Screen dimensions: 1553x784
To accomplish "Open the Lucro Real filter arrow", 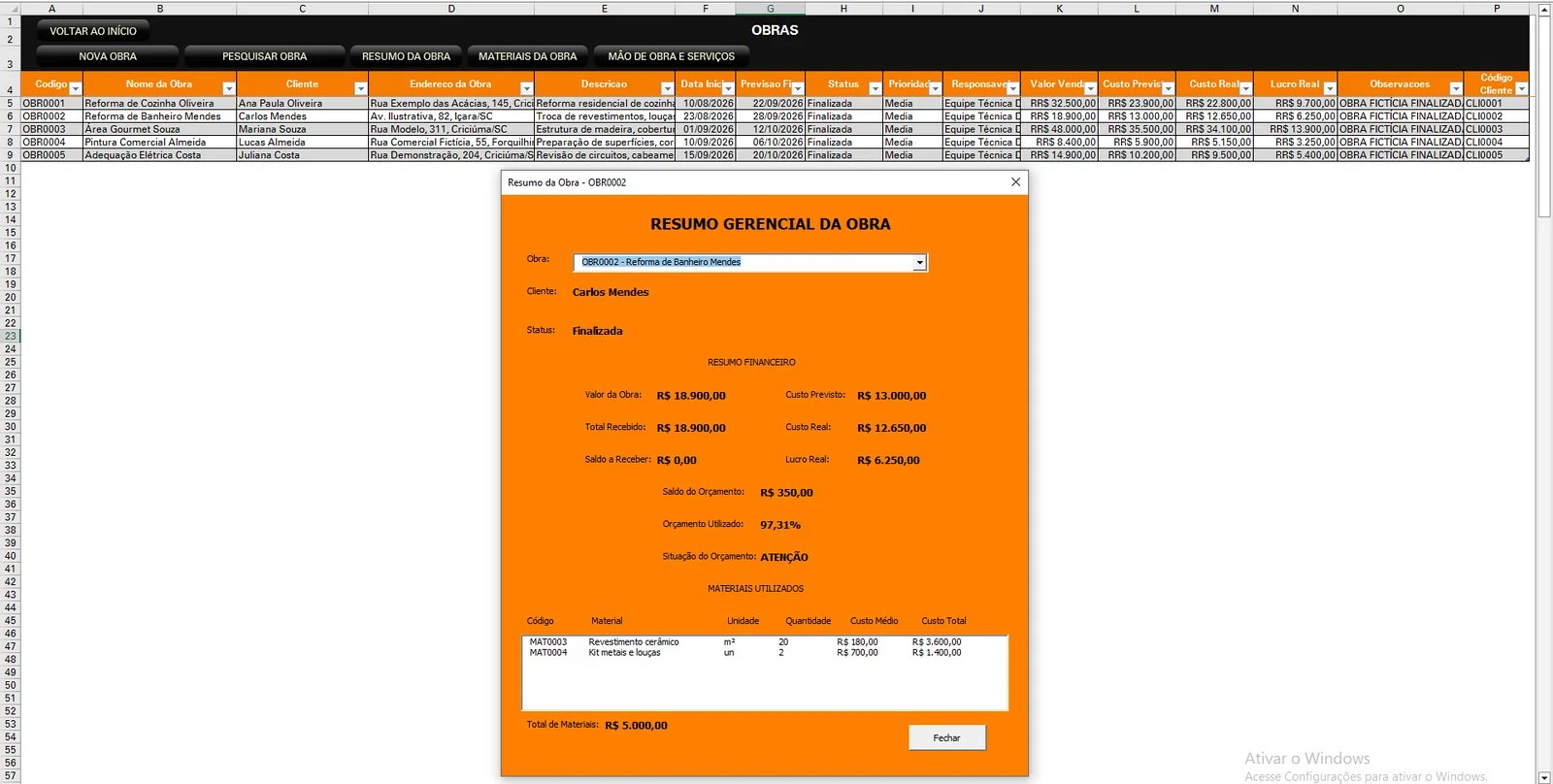I will pos(1330,89).
